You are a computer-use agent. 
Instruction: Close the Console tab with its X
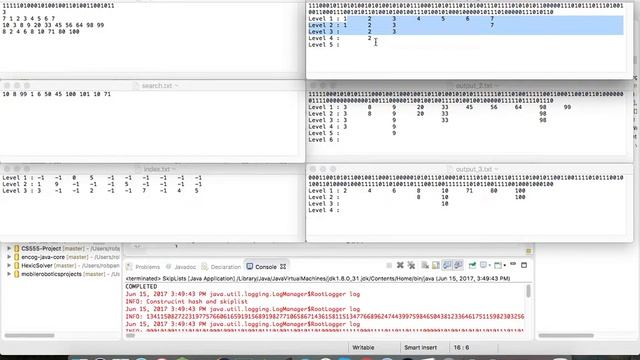click(x=283, y=267)
